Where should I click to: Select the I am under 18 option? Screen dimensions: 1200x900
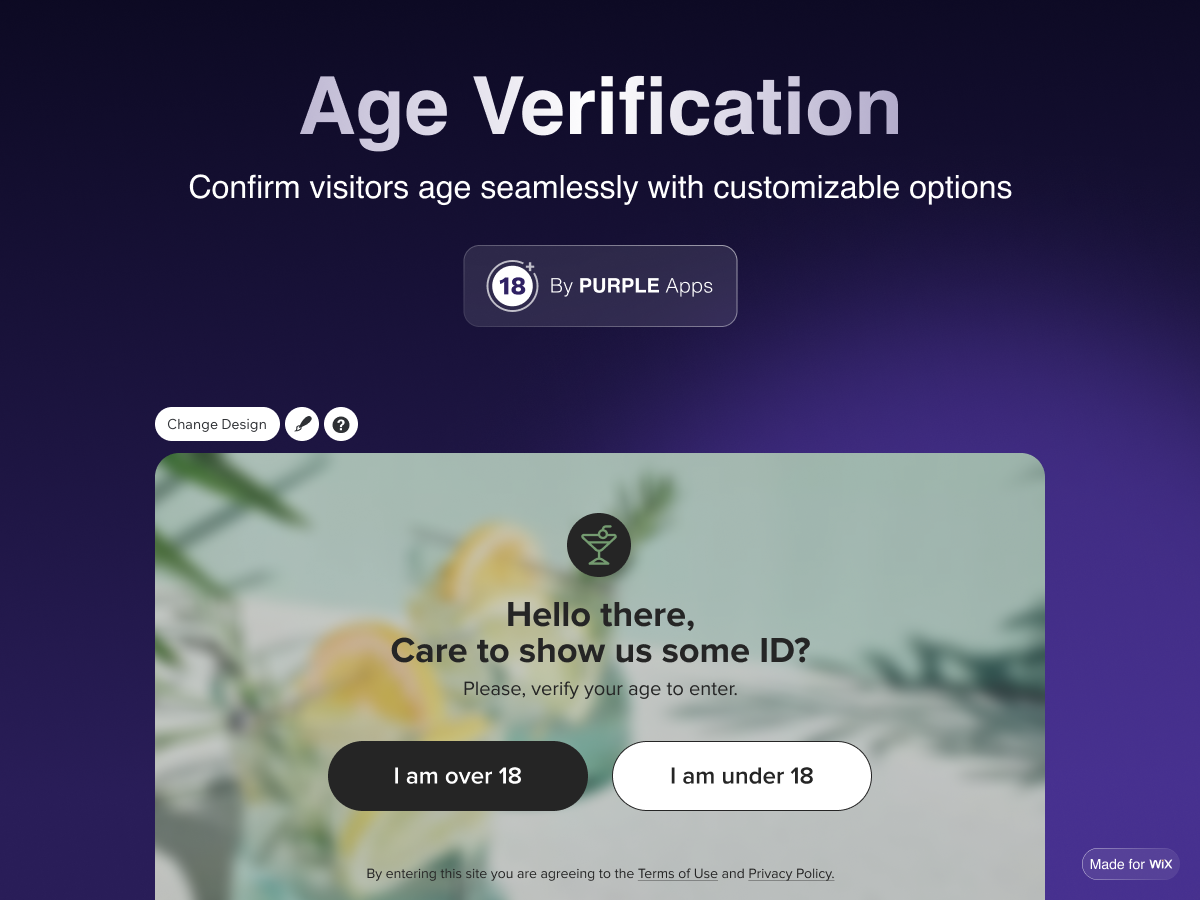coord(741,775)
